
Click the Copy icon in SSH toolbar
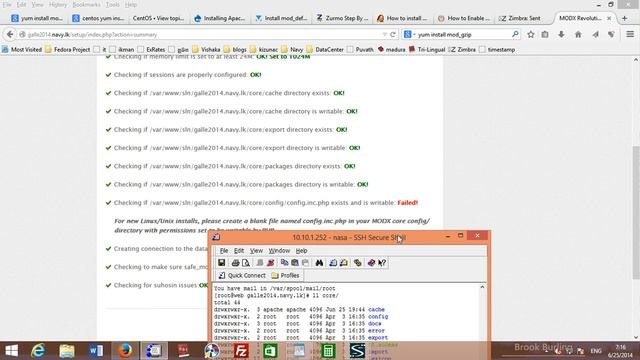pos(284,263)
